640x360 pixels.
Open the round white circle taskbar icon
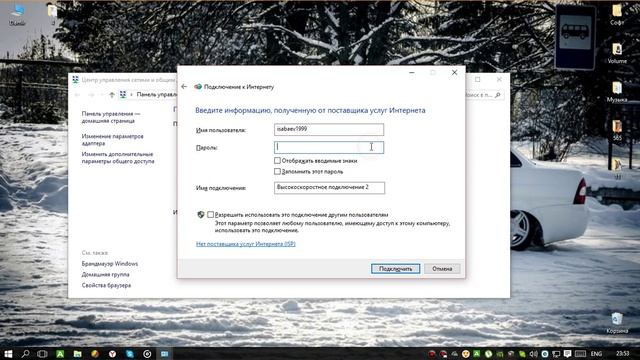147,353
